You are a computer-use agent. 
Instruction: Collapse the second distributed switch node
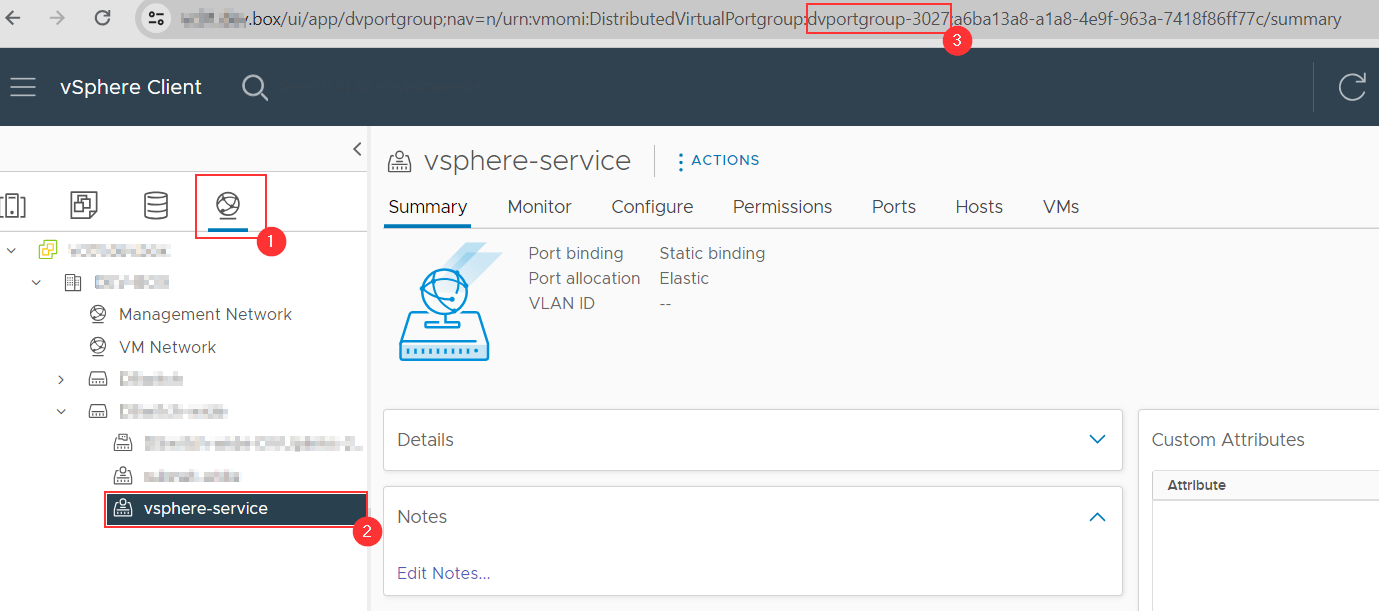pos(61,411)
